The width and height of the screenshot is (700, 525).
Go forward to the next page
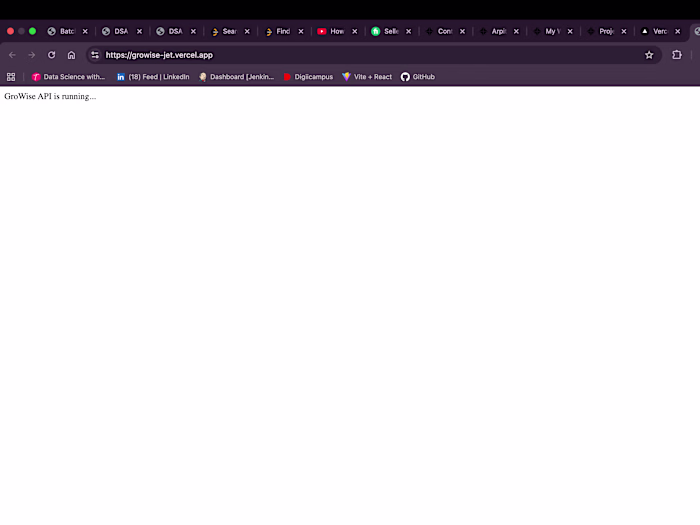tap(32, 55)
